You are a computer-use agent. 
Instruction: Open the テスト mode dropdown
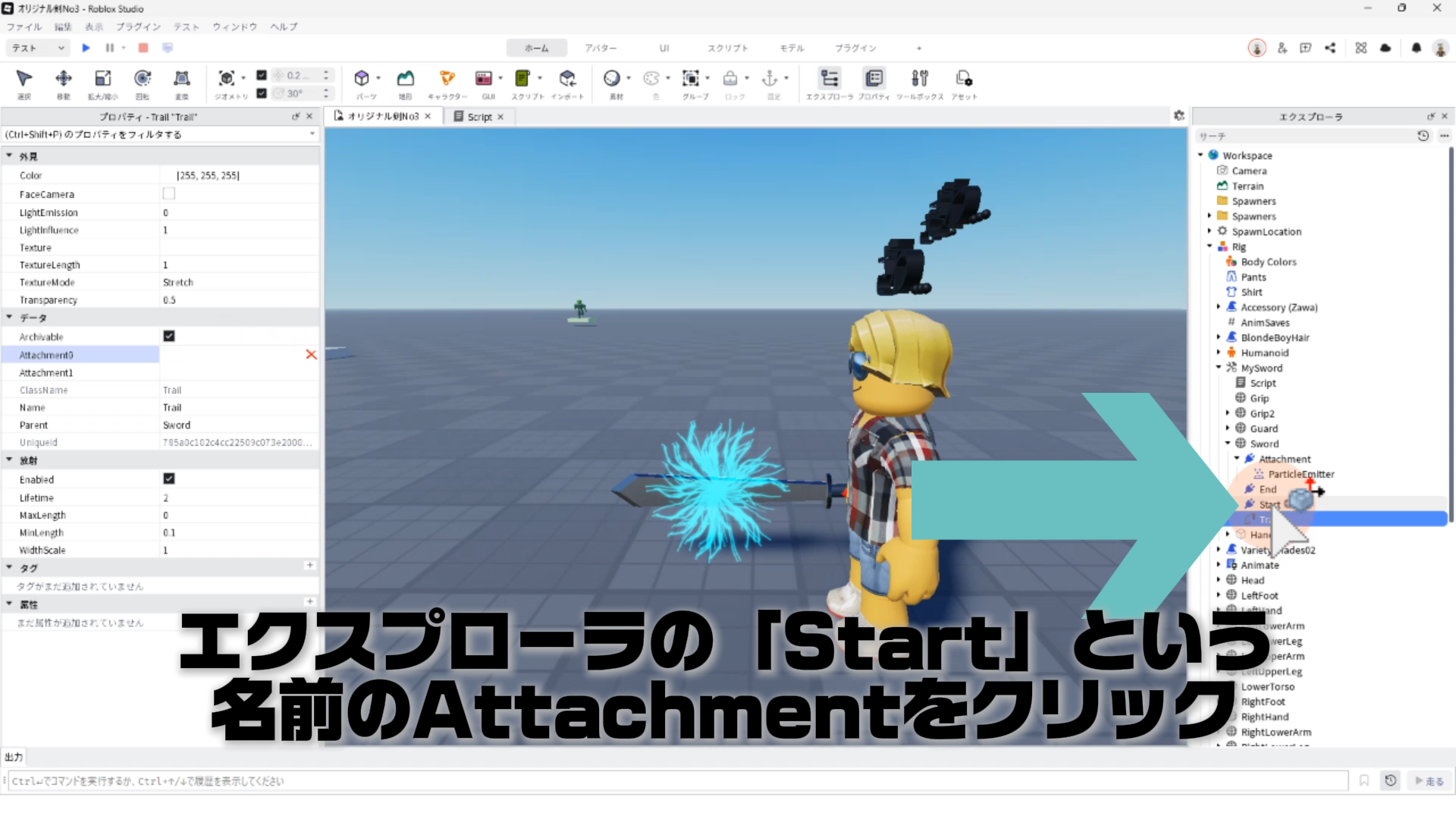(38, 48)
